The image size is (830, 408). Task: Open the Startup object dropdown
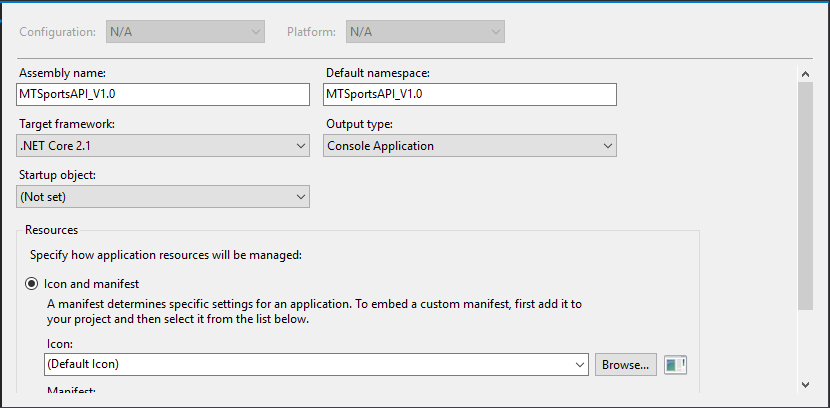164,197
